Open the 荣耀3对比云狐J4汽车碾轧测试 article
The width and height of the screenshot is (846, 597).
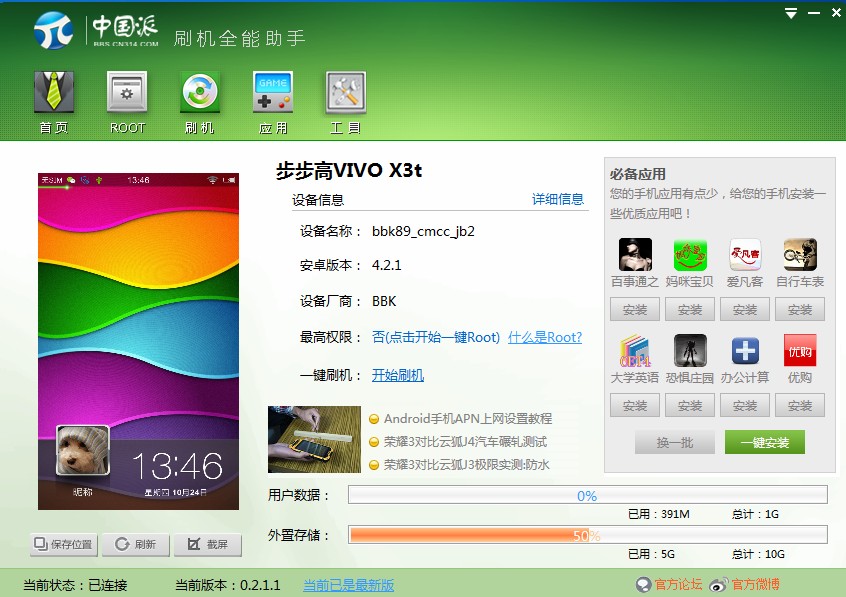coord(465,442)
